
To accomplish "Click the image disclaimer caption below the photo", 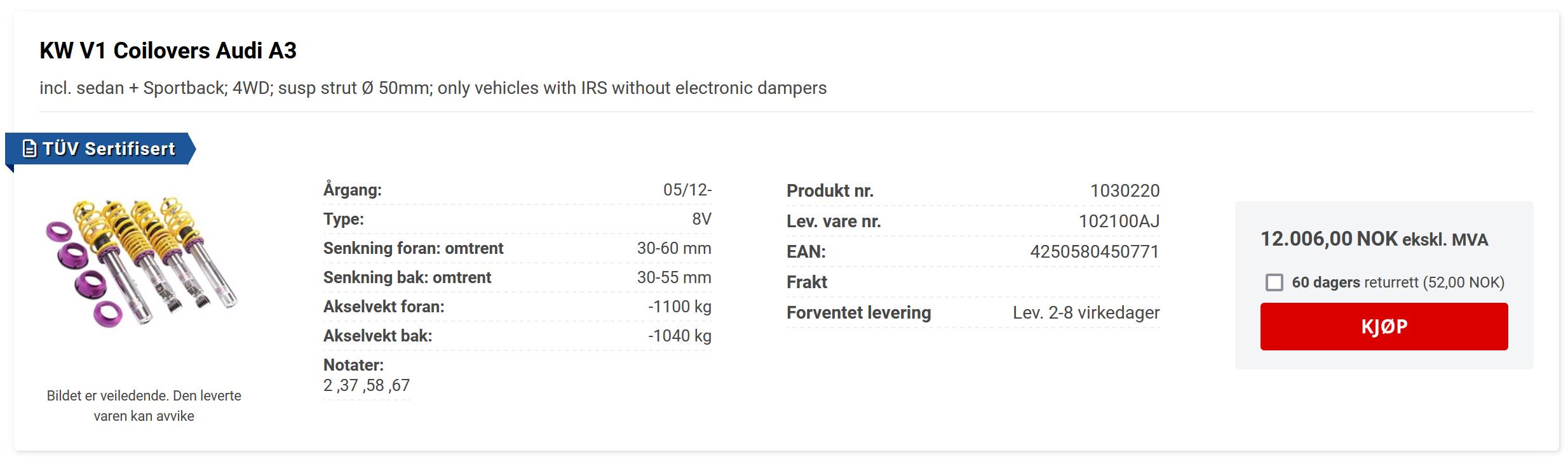I will [x=144, y=406].
